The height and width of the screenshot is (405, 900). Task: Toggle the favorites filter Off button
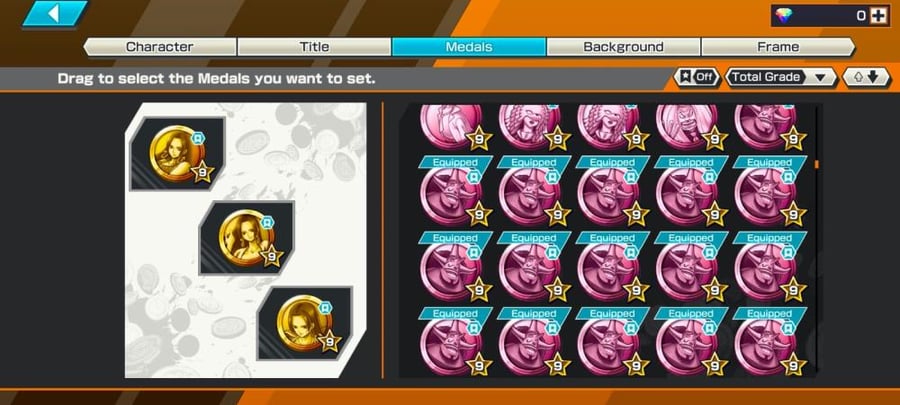coord(697,77)
